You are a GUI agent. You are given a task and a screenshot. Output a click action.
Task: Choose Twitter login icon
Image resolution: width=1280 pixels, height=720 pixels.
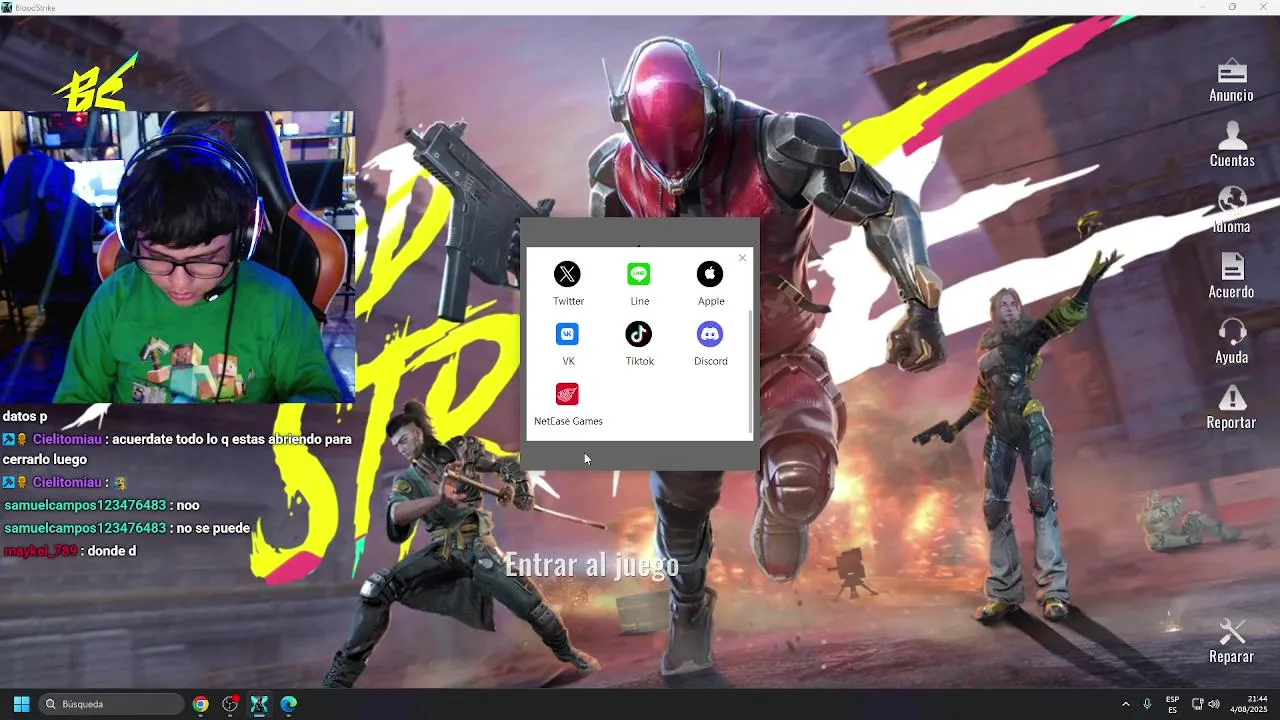pyautogui.click(x=568, y=274)
